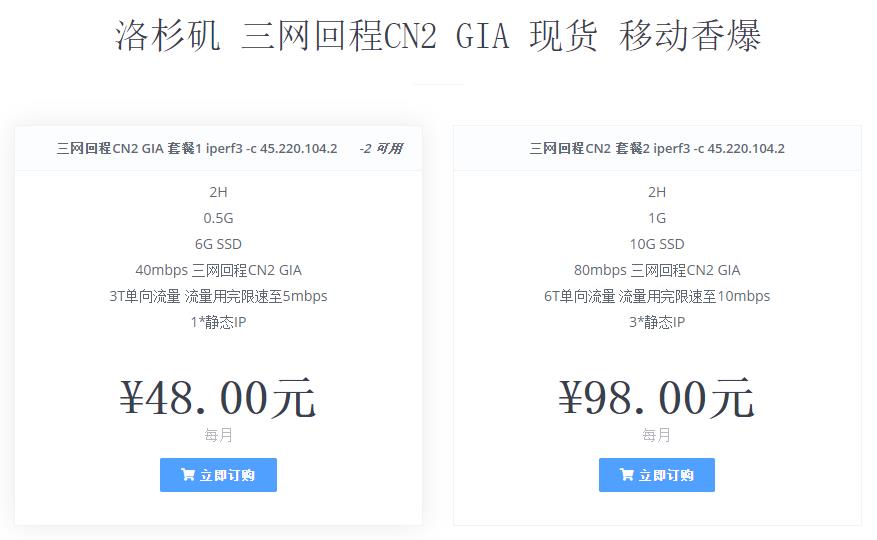The width and height of the screenshot is (877, 540).
Task: Click the page heading 洛杉矶 三网回程CN2 GIA
Action: coord(438,37)
